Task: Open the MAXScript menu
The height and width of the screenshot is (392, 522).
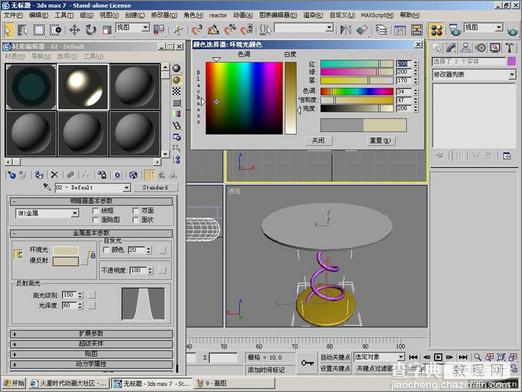Action: [377, 15]
